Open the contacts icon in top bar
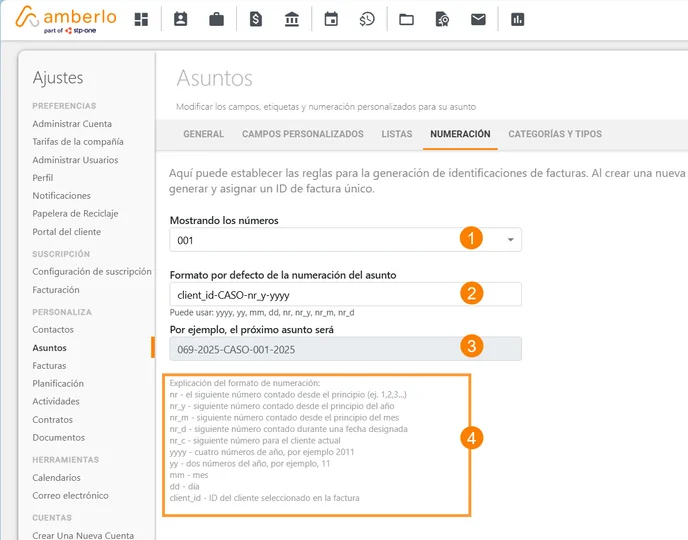The height and width of the screenshot is (540, 688). (180, 19)
